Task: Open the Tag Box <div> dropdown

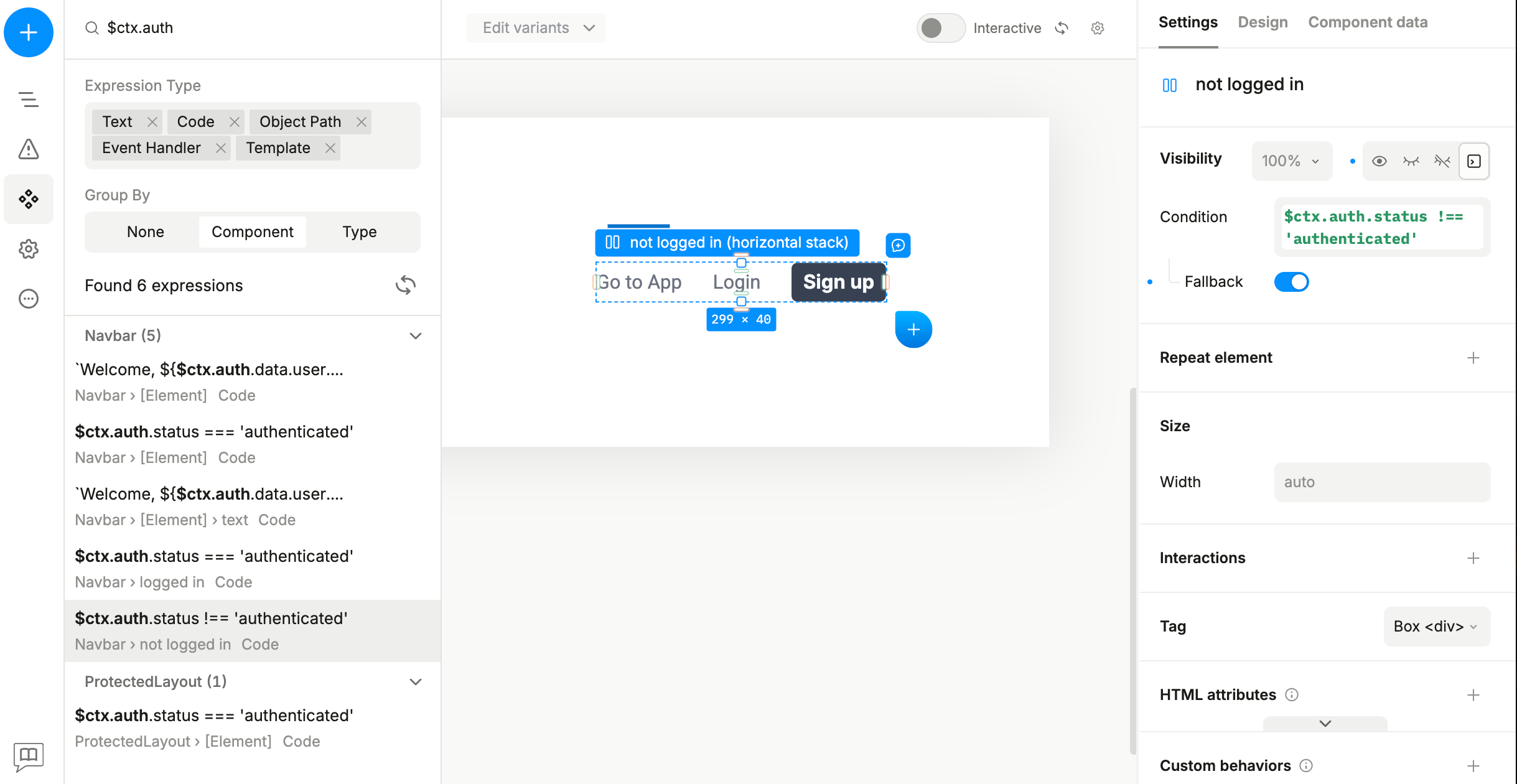Action: point(1436,627)
